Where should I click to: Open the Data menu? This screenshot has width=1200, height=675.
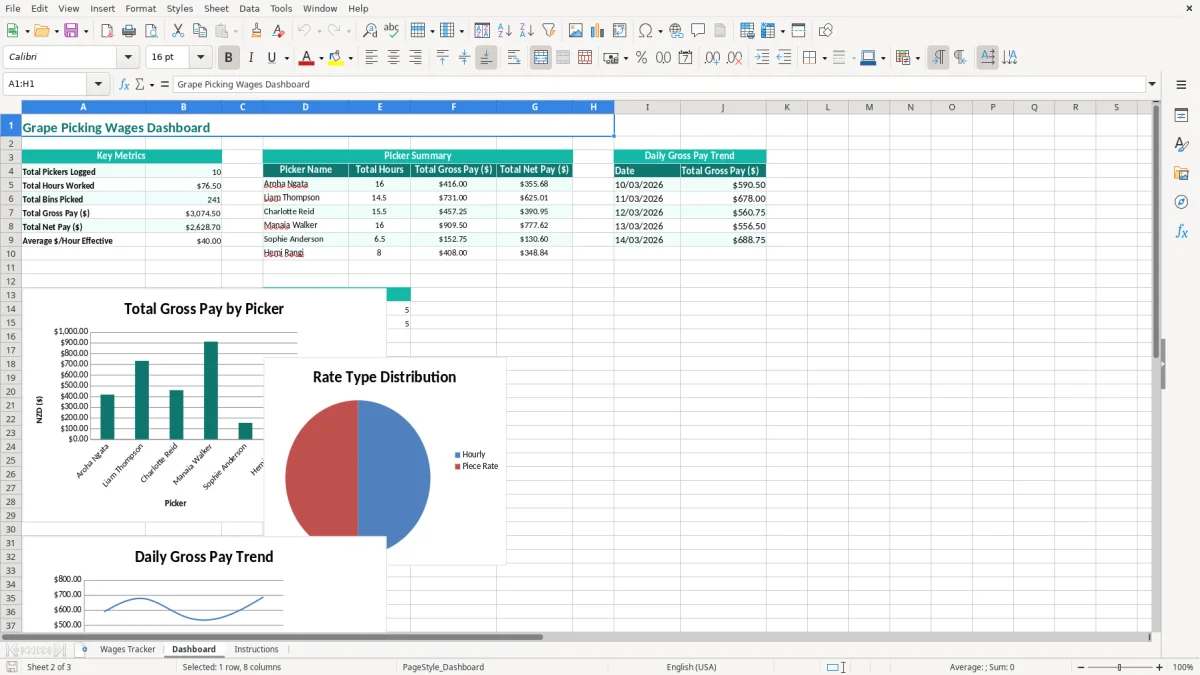250,8
